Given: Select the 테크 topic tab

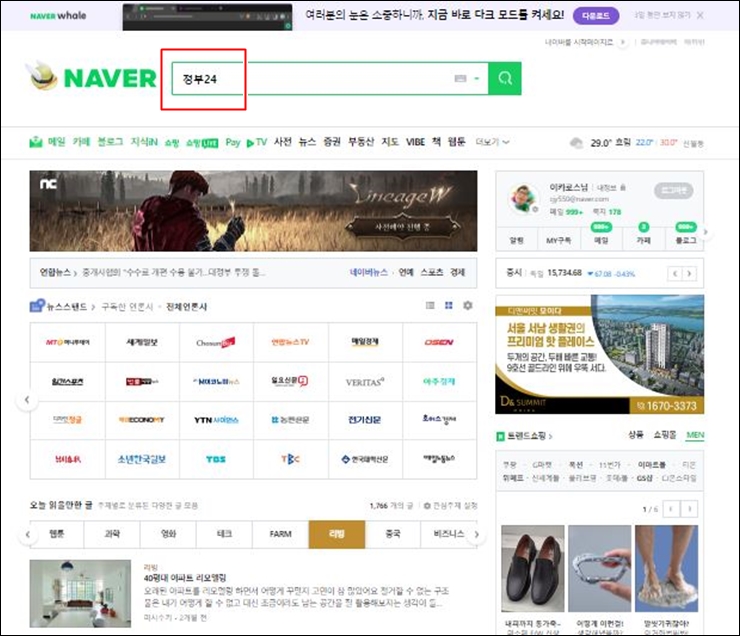Looking at the screenshot, I should pyautogui.click(x=224, y=534).
